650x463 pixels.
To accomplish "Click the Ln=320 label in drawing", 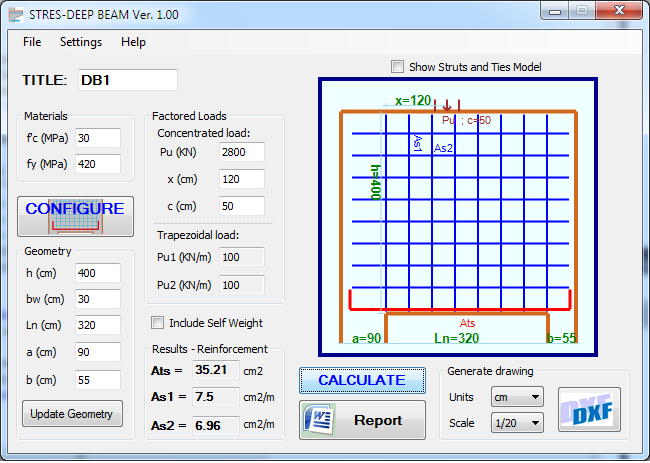I will coord(456,338).
